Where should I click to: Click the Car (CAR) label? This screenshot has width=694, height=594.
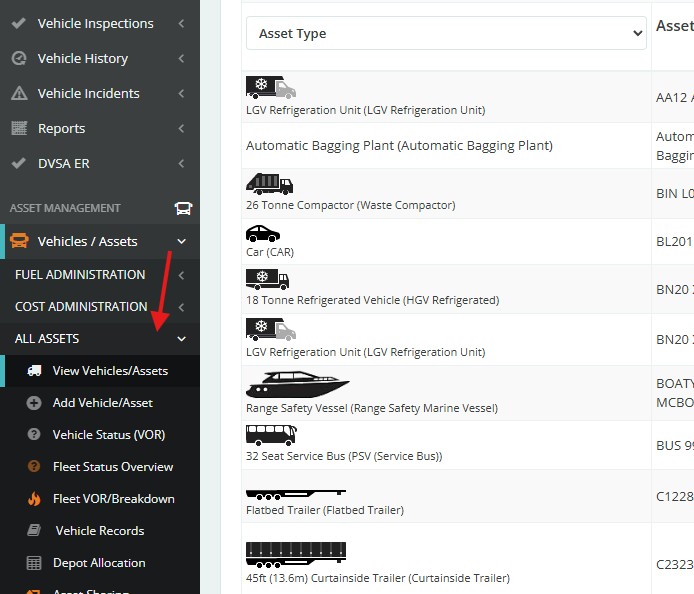270,252
